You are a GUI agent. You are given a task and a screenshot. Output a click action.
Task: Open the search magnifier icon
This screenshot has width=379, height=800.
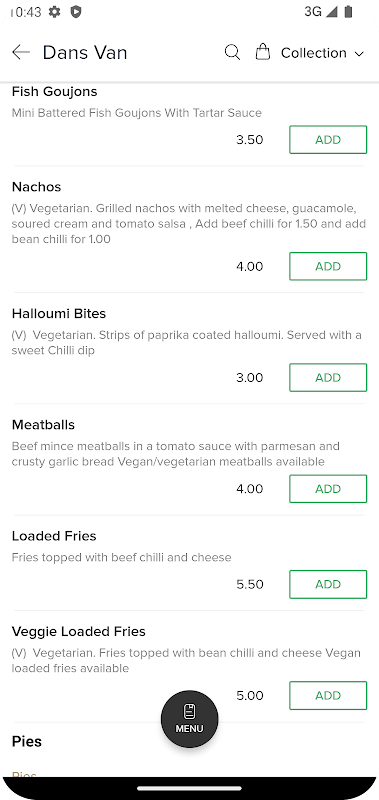tap(232, 53)
